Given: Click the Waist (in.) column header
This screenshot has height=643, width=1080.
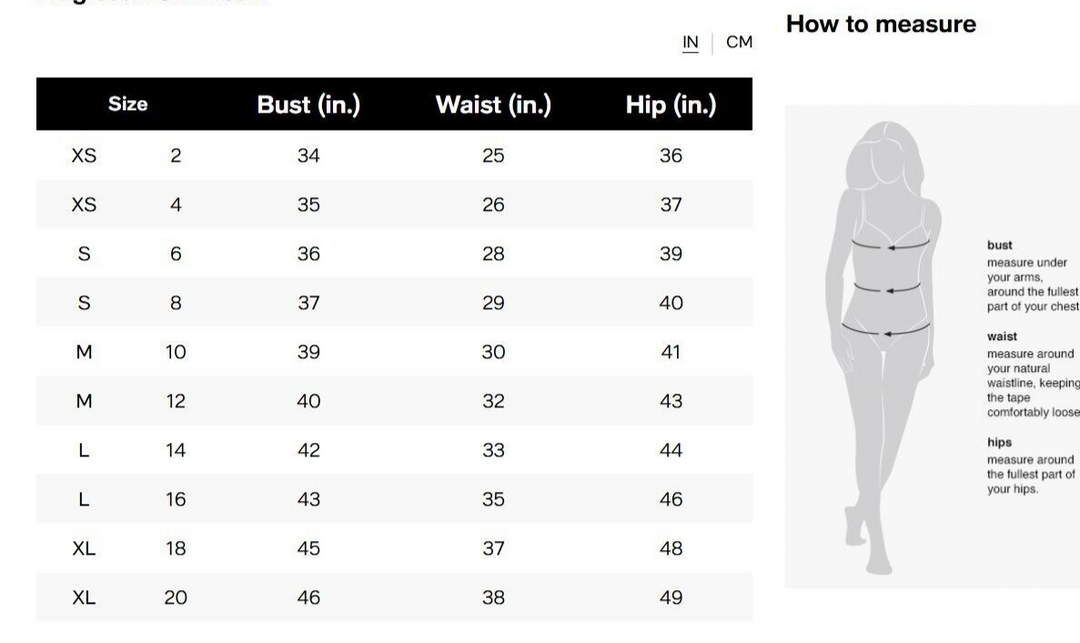Looking at the screenshot, I should pos(493,105).
